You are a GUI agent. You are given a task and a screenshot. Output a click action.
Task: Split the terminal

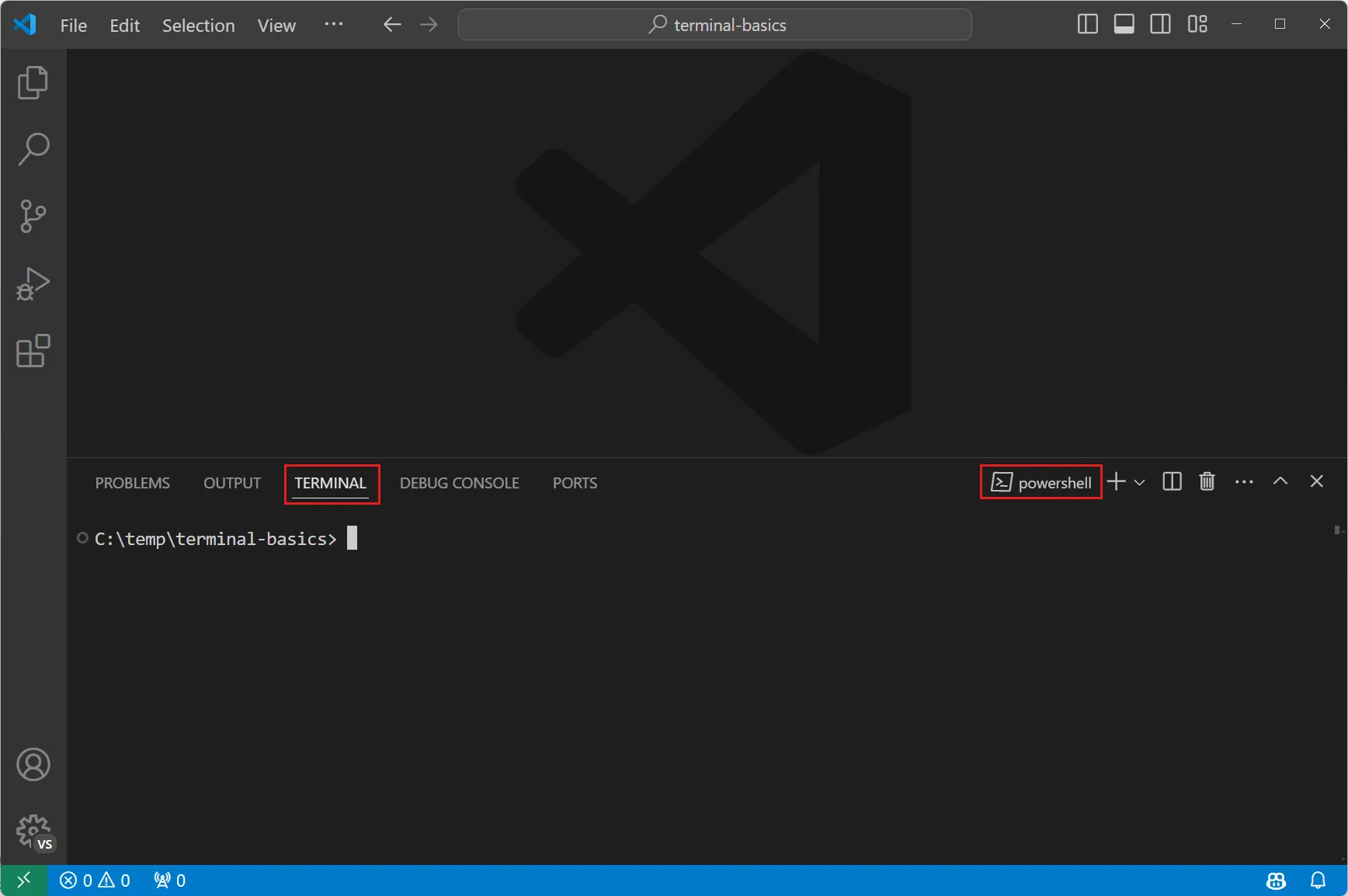click(x=1171, y=481)
